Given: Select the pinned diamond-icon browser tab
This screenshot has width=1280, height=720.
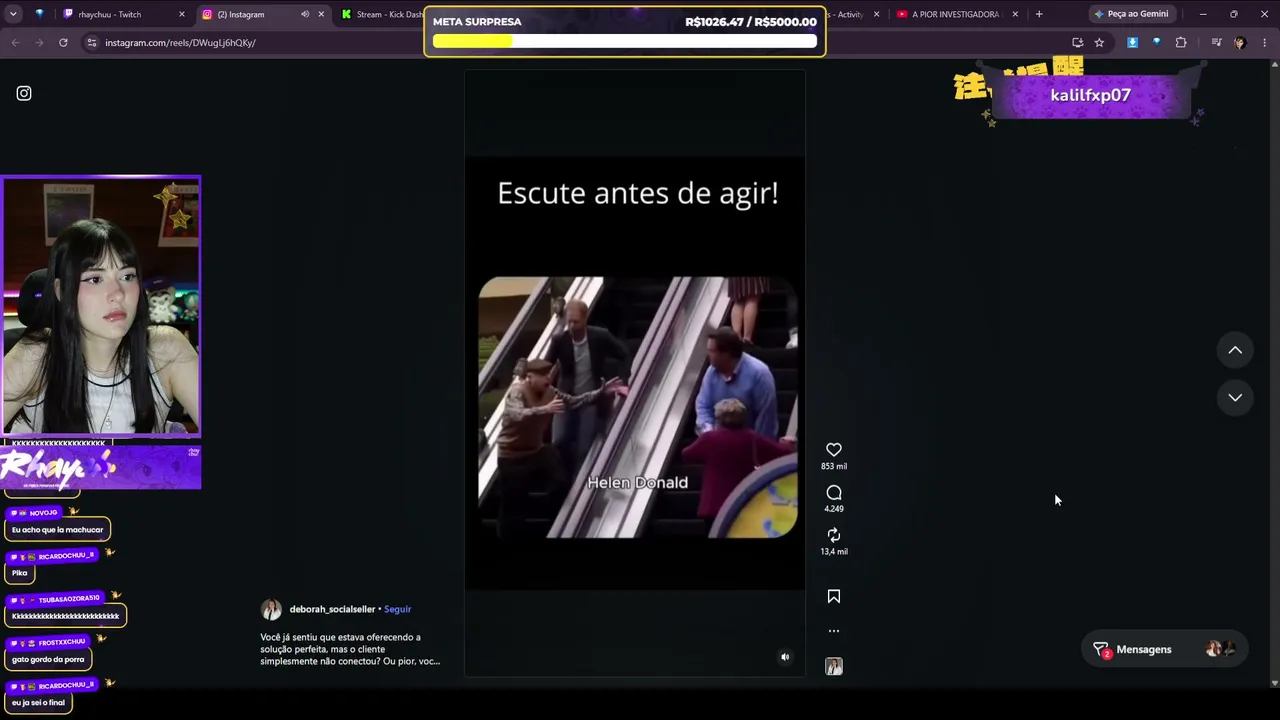Looking at the screenshot, I should click(39, 14).
